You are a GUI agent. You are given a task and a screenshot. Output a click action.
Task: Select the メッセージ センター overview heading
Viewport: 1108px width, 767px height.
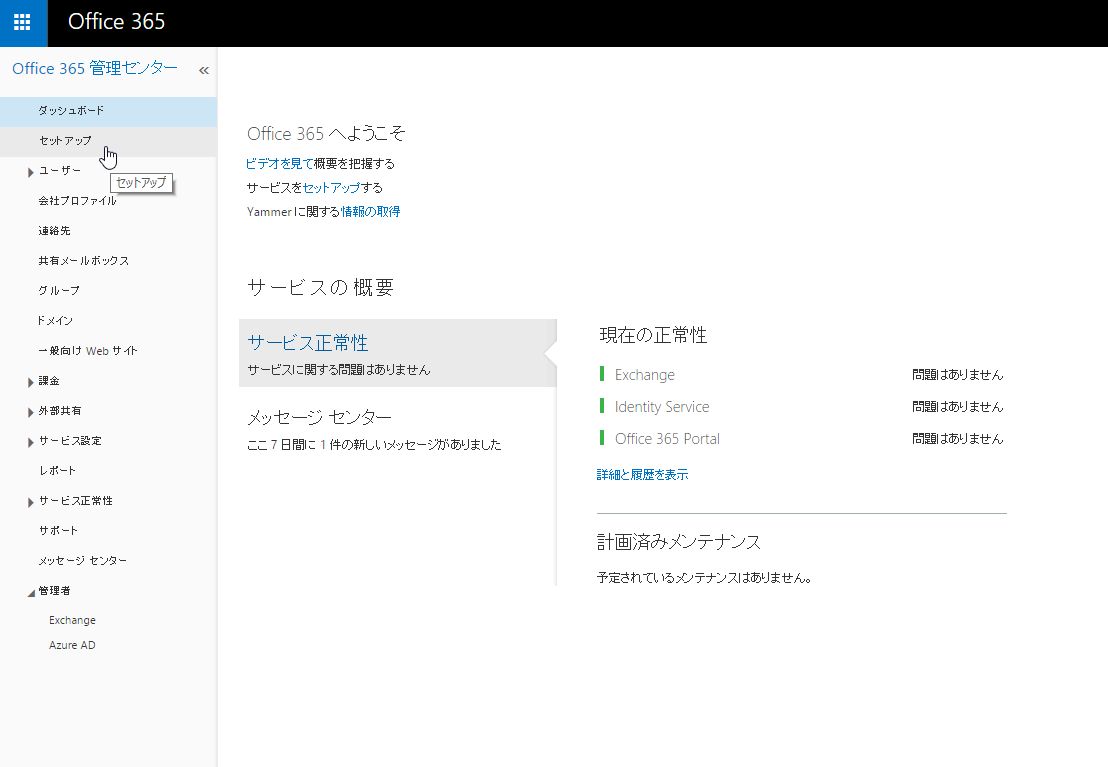tap(319, 418)
